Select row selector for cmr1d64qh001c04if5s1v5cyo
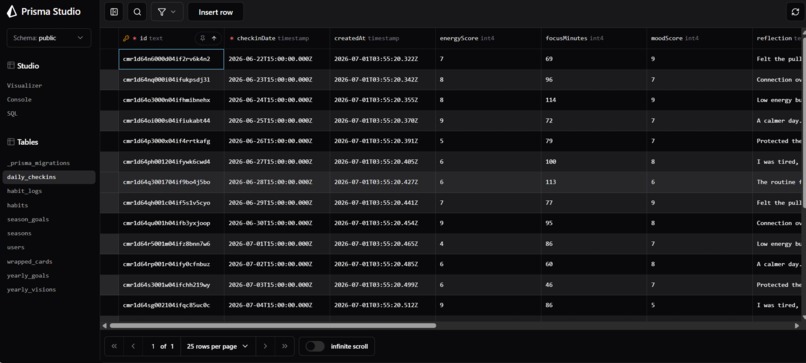Image resolution: width=806 pixels, height=363 pixels. [109, 203]
